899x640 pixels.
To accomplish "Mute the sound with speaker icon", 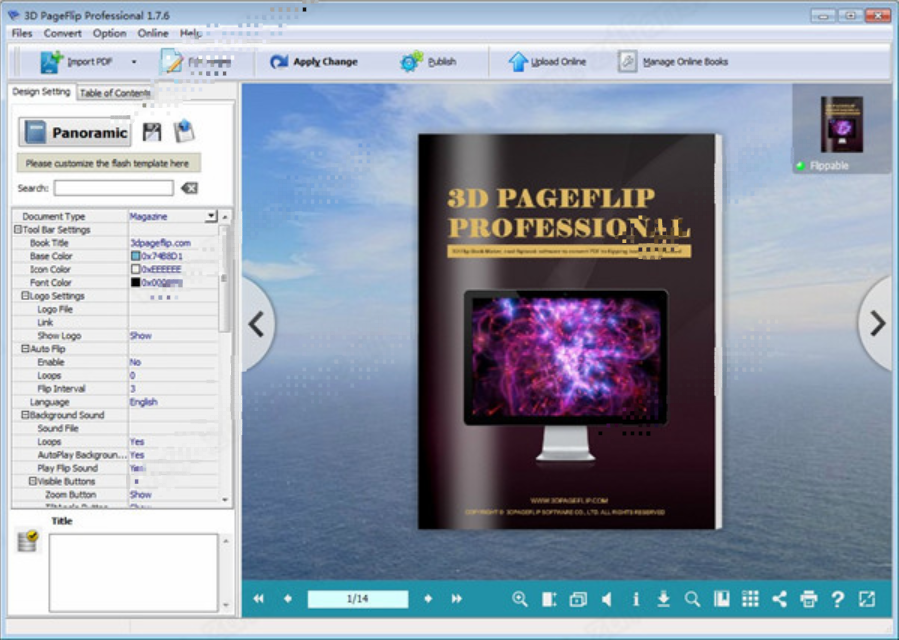I will point(607,599).
